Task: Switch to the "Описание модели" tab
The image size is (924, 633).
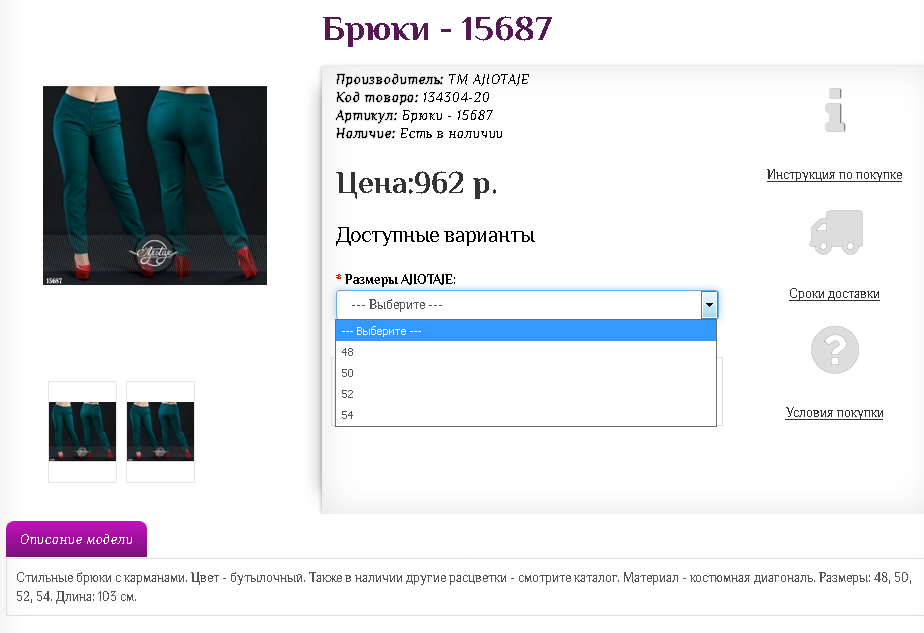Action: [x=76, y=539]
